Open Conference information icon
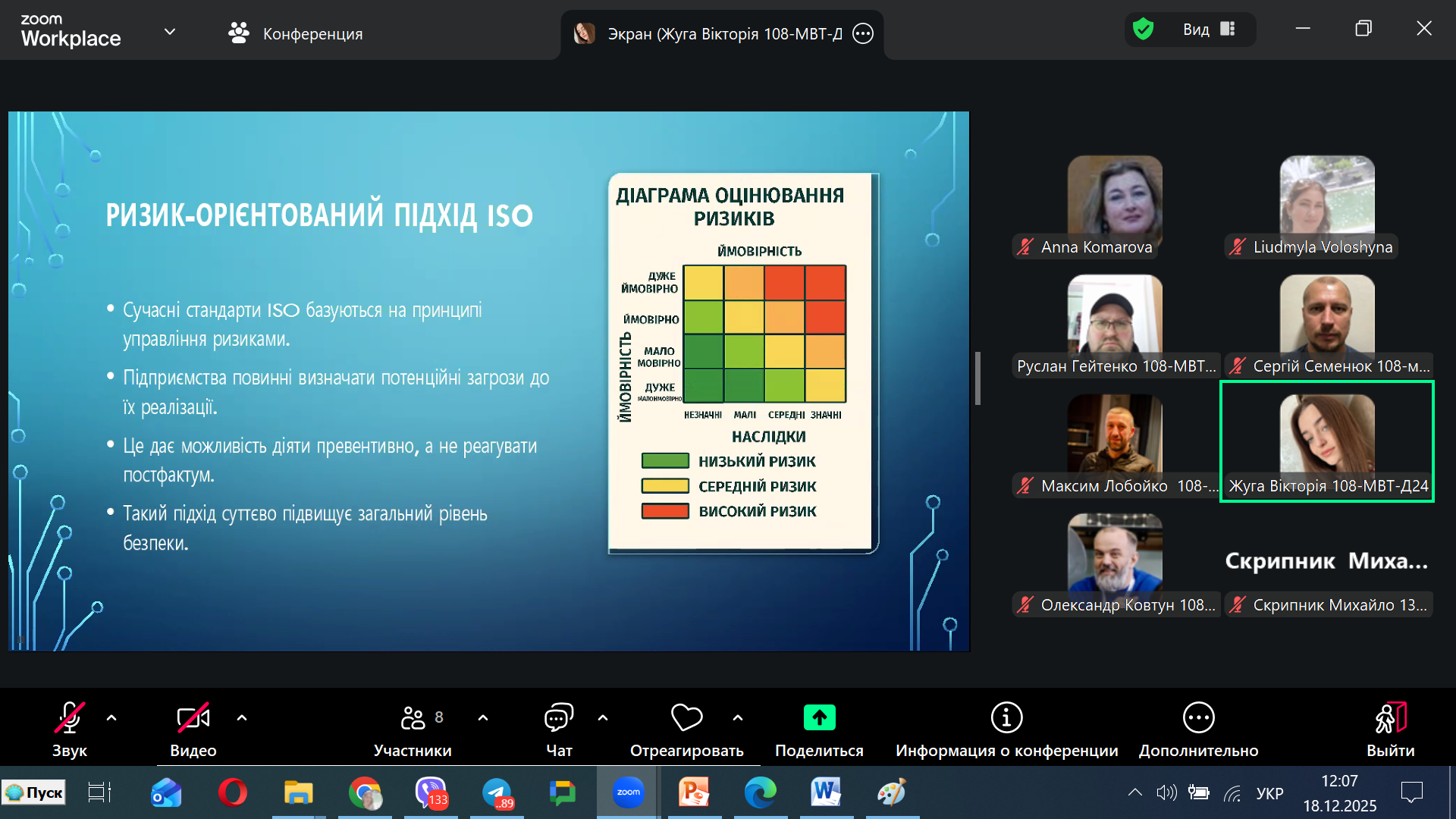The width and height of the screenshot is (1456, 819). point(1006,717)
